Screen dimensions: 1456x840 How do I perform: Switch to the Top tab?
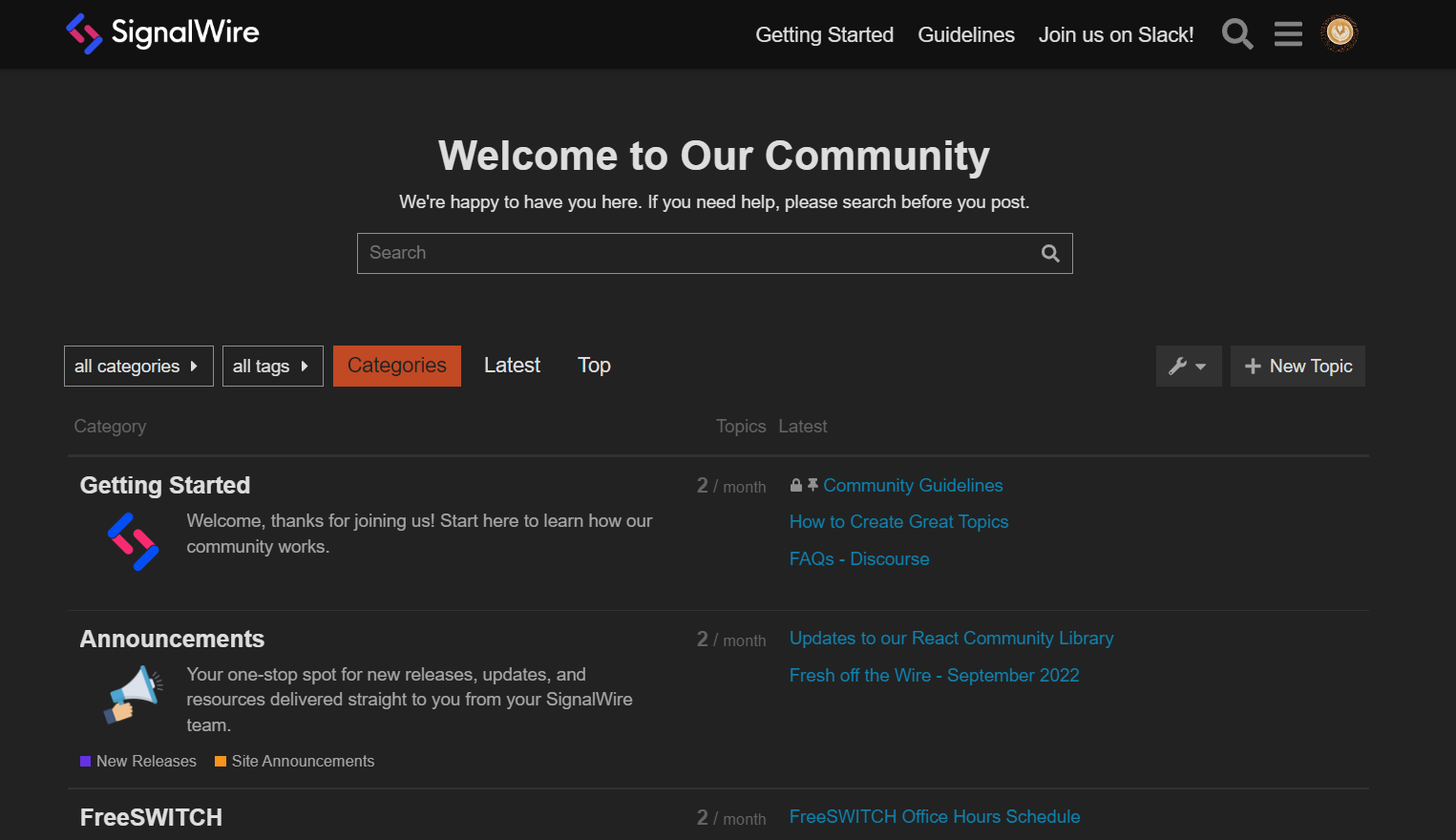click(x=594, y=366)
